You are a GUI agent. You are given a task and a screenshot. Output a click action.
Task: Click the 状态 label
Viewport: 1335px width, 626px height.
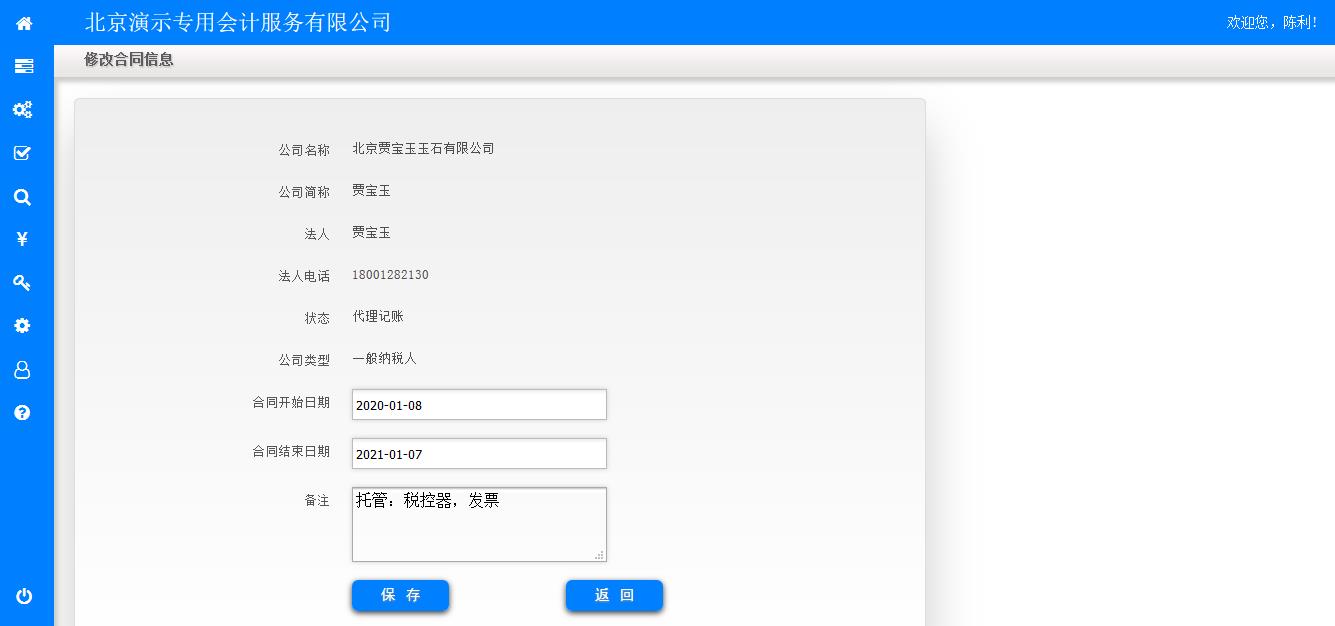pyautogui.click(x=317, y=318)
